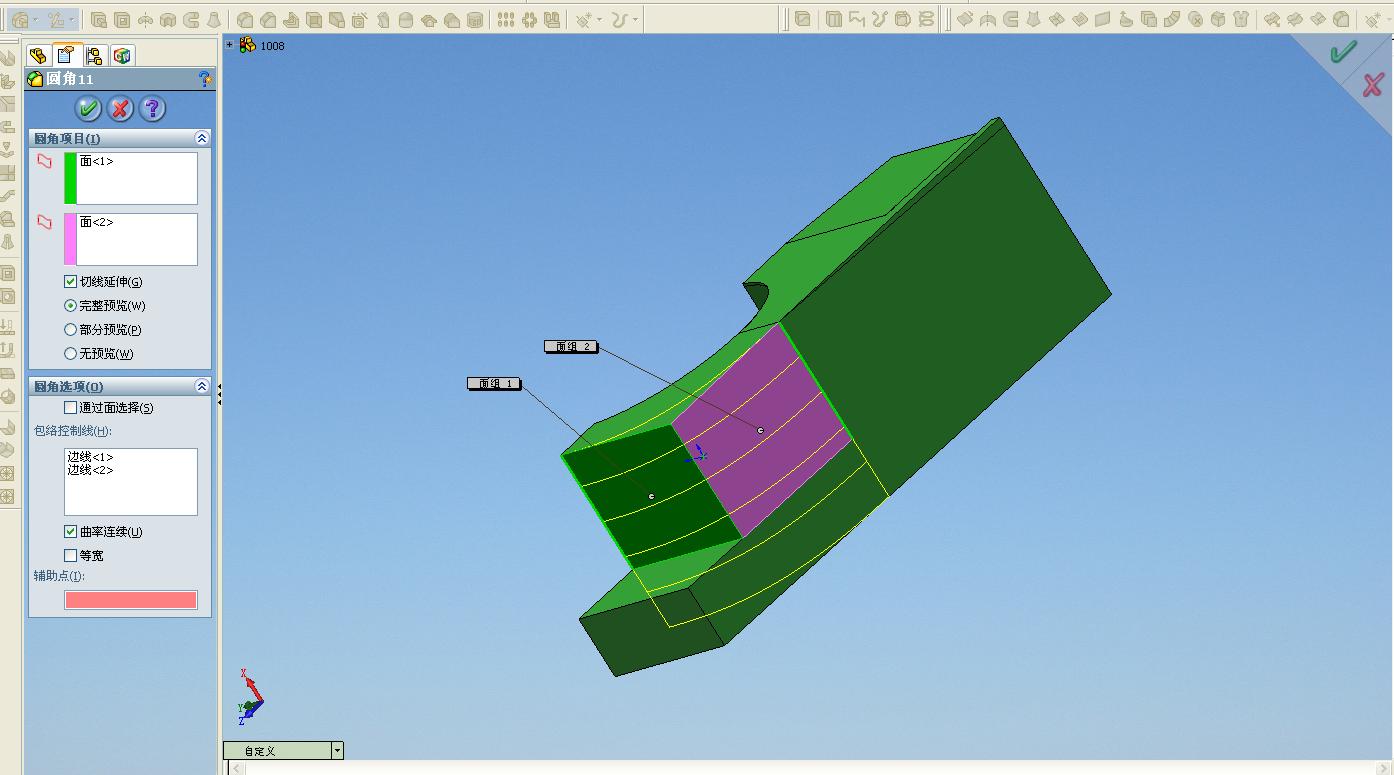Click the curves tool icon in toolbar
Image resolution: width=1394 pixels, height=775 pixels.
click(x=620, y=20)
